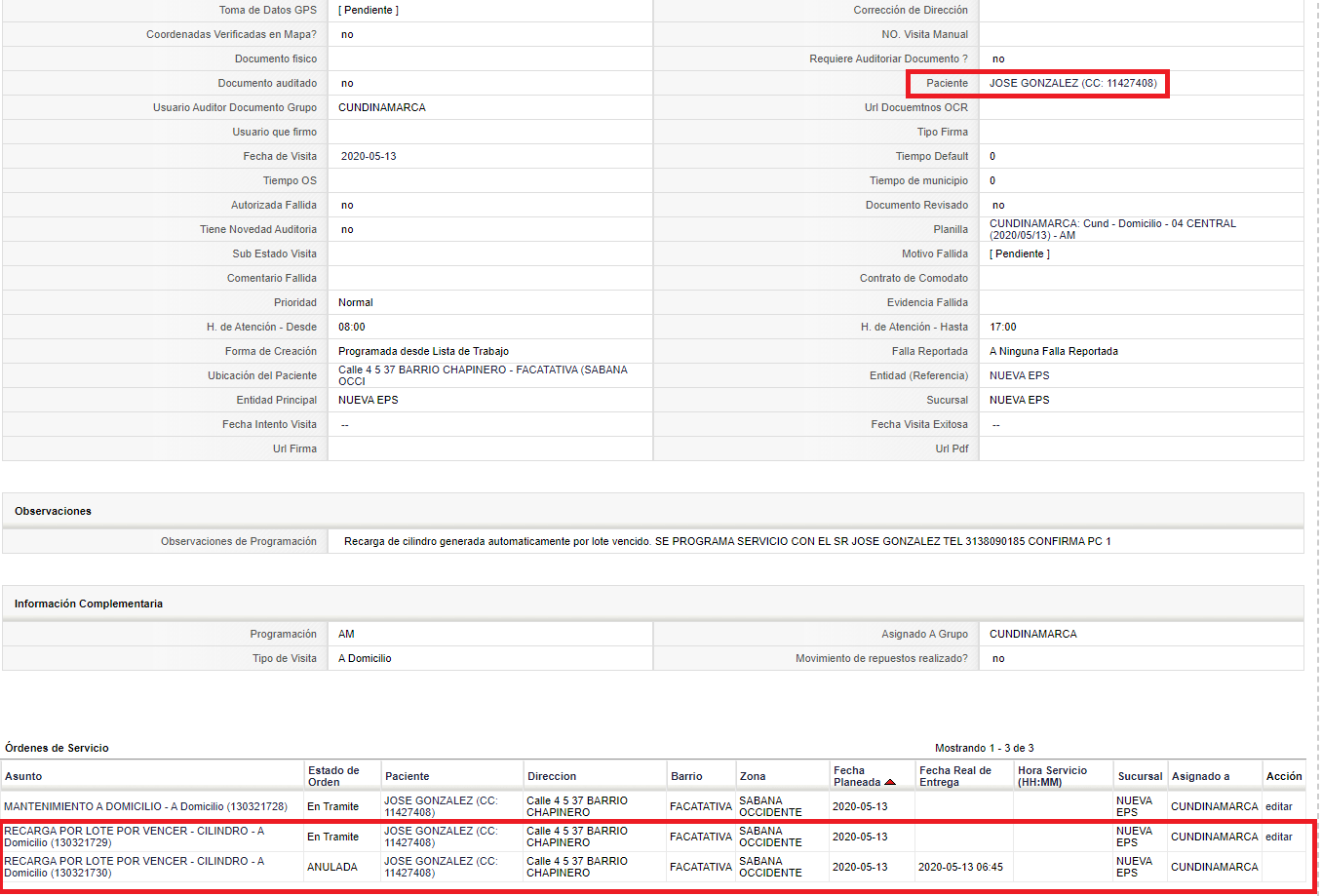Screen dimensions: 1322x896
Task: Click Paciente field value JOSE GONZALEZ (CC: 11427408)
Action: (x=1073, y=83)
